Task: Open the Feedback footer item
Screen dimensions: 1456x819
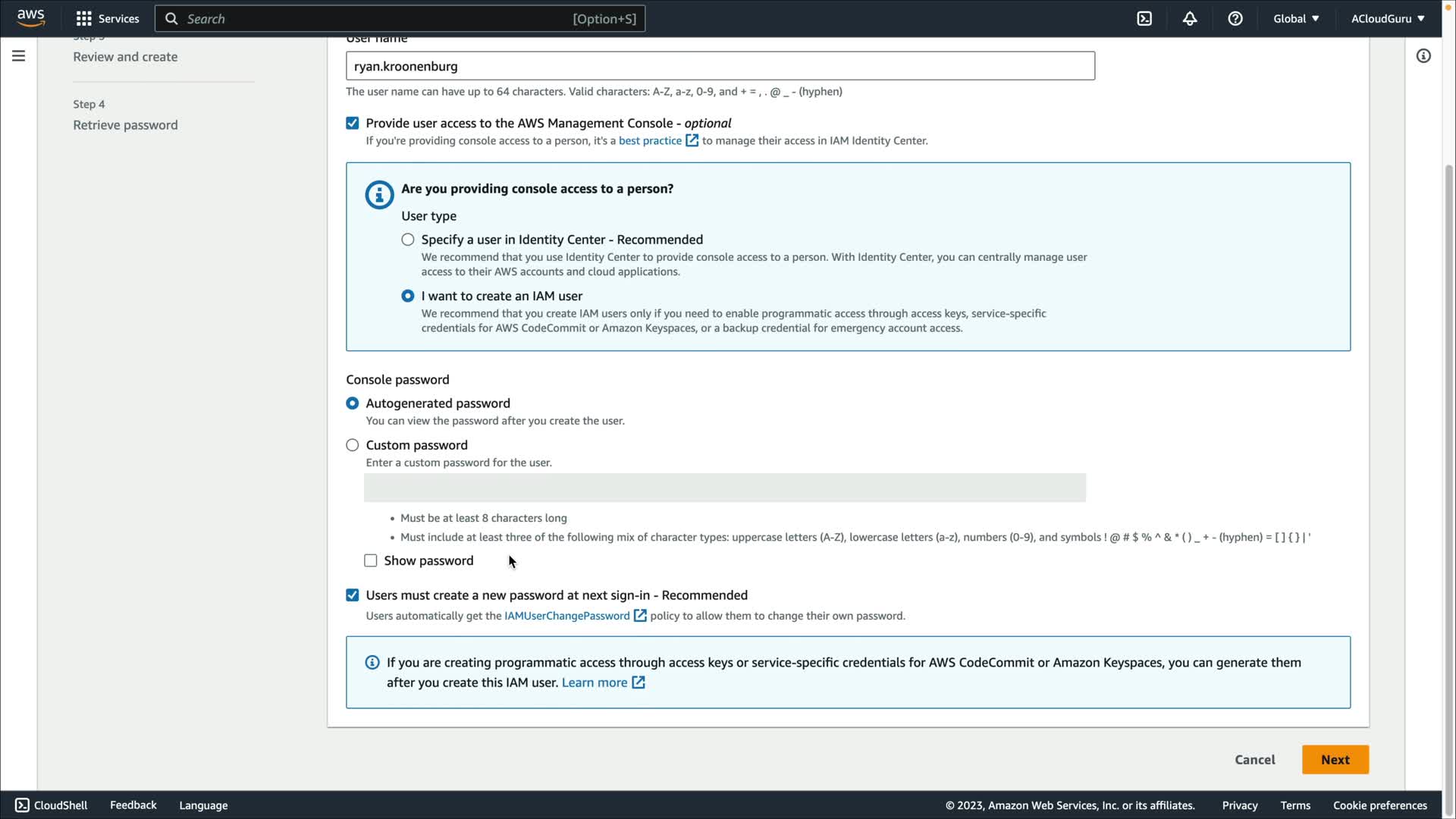Action: point(133,805)
